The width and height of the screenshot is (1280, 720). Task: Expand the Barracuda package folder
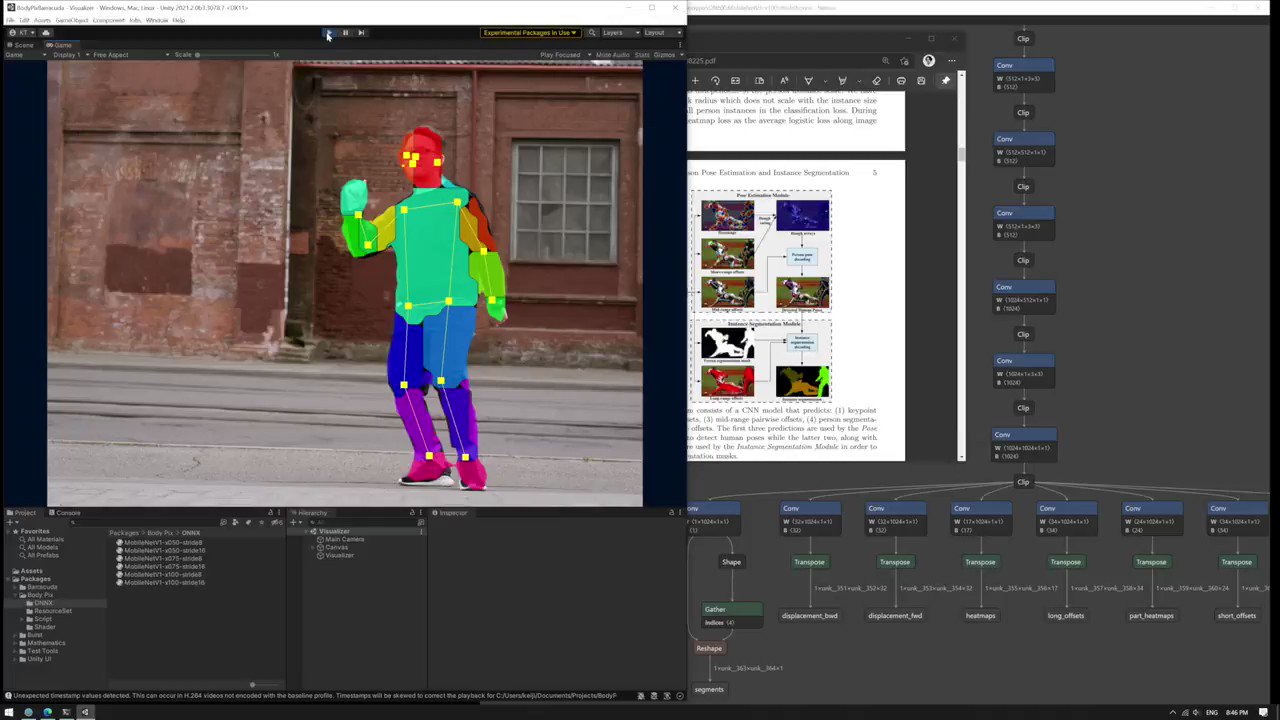[x=15, y=587]
